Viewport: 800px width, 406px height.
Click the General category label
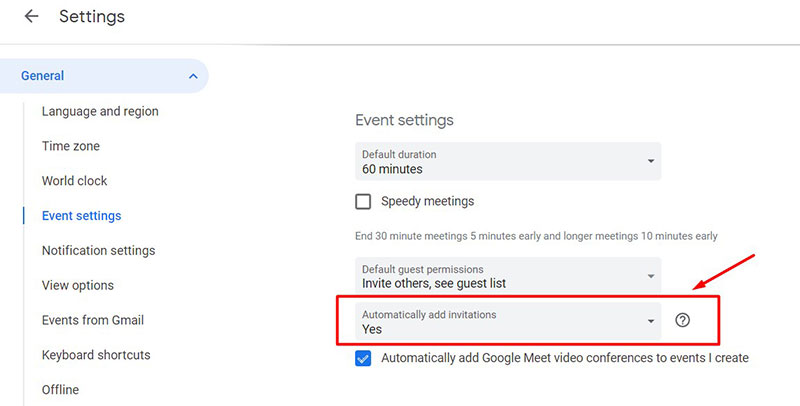[x=43, y=76]
